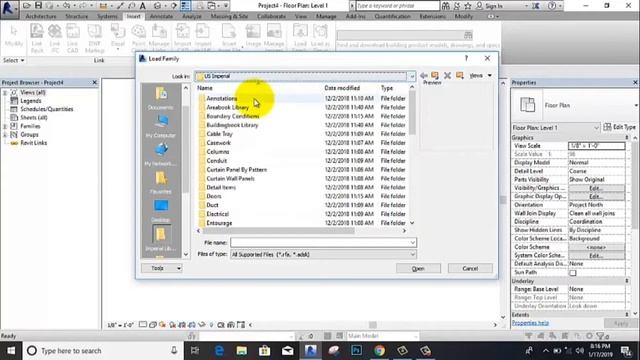Open Imperial Library in places sidebar

click(x=161, y=239)
